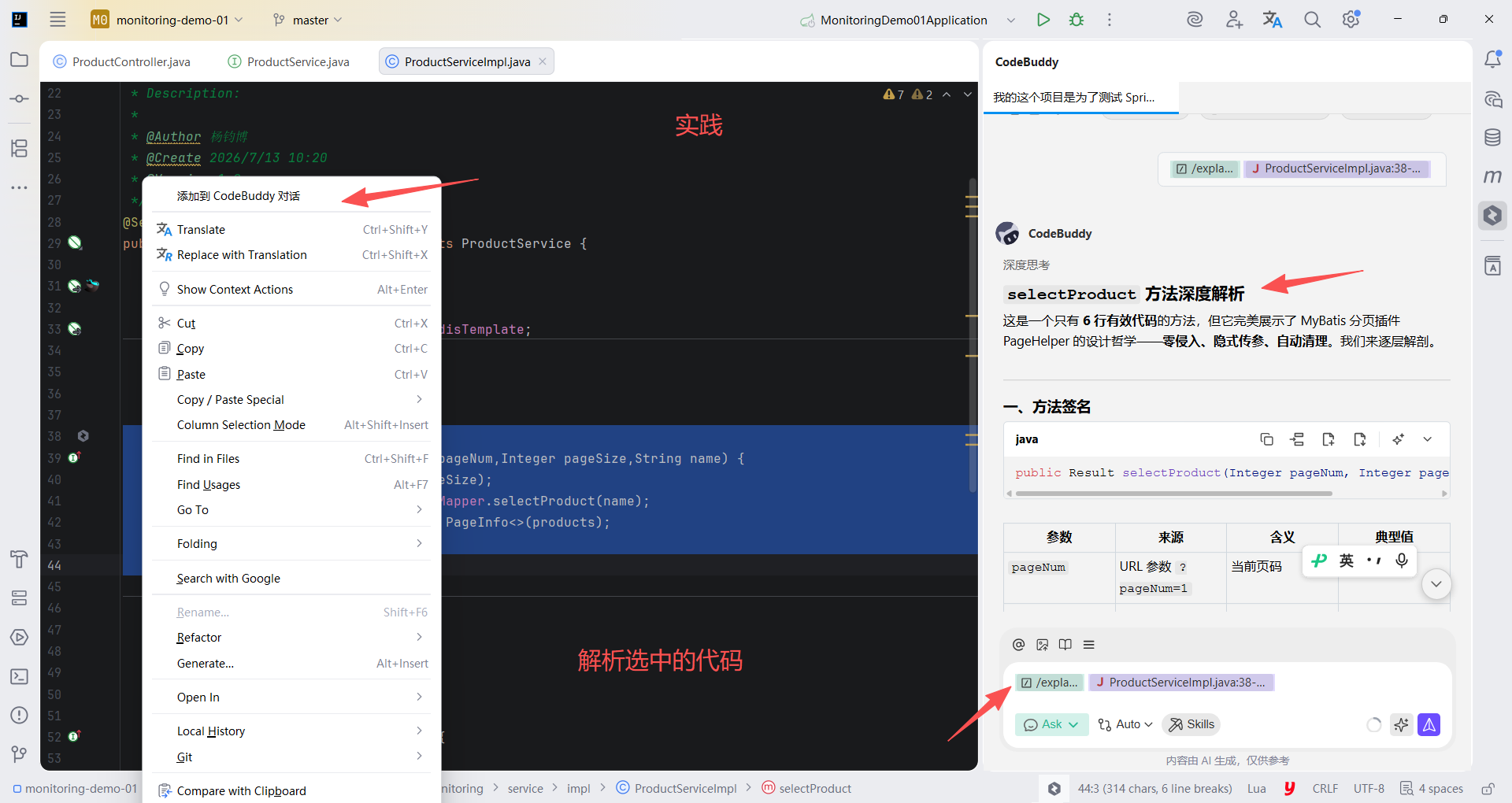Click the 44:3 caret position status entry

1154,789
